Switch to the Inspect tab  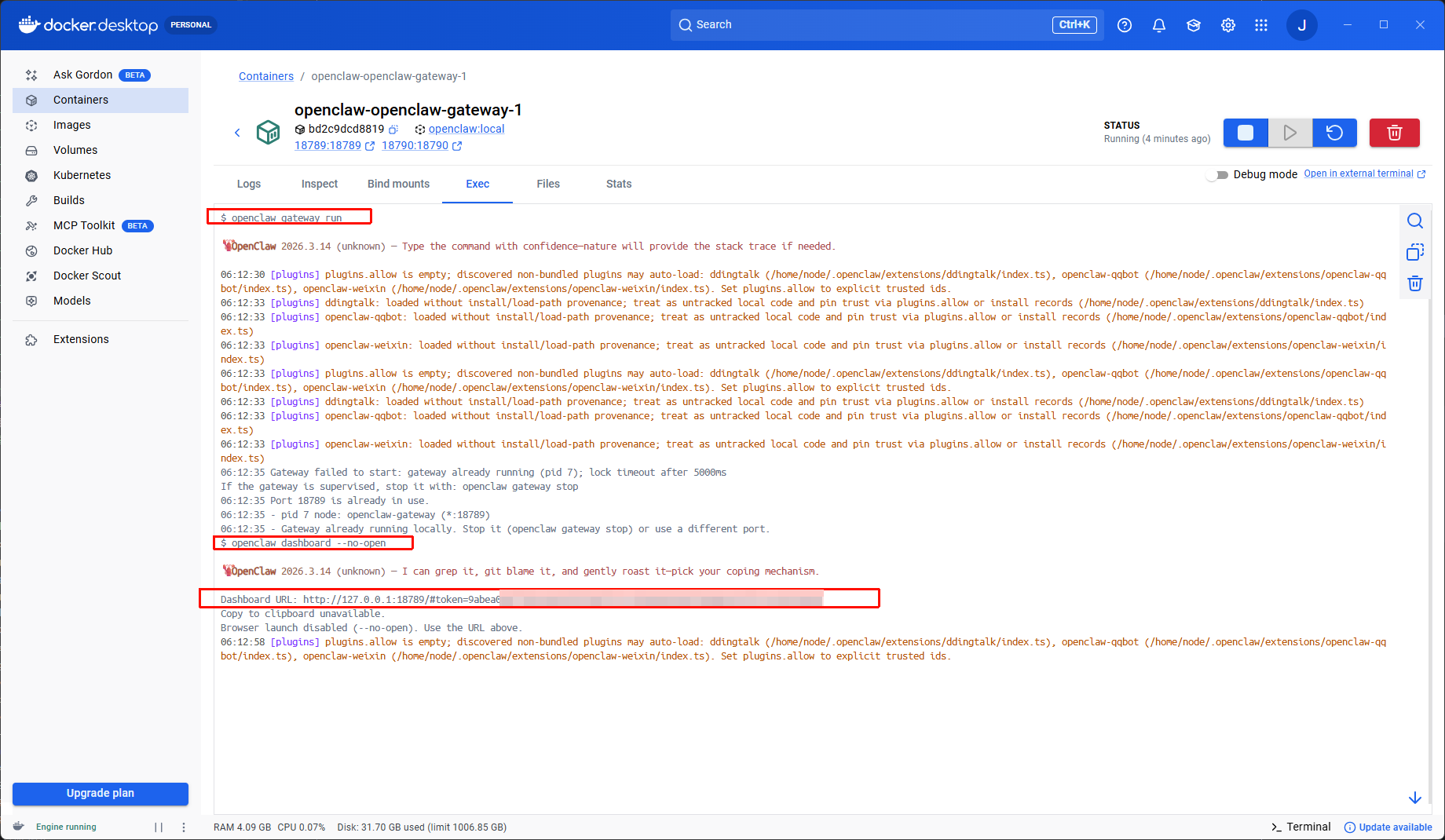pos(320,184)
